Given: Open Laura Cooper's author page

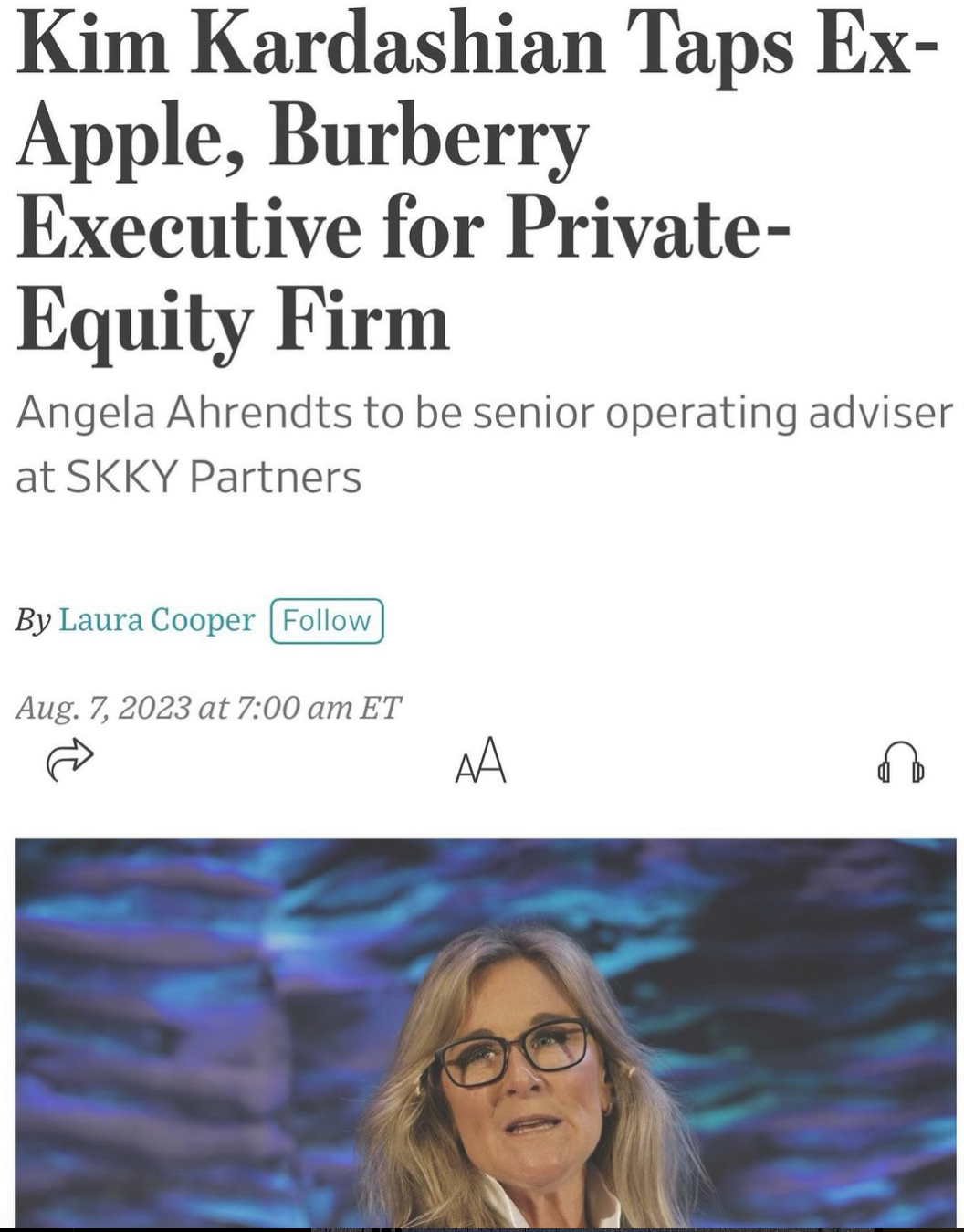Looking at the screenshot, I should (x=156, y=620).
